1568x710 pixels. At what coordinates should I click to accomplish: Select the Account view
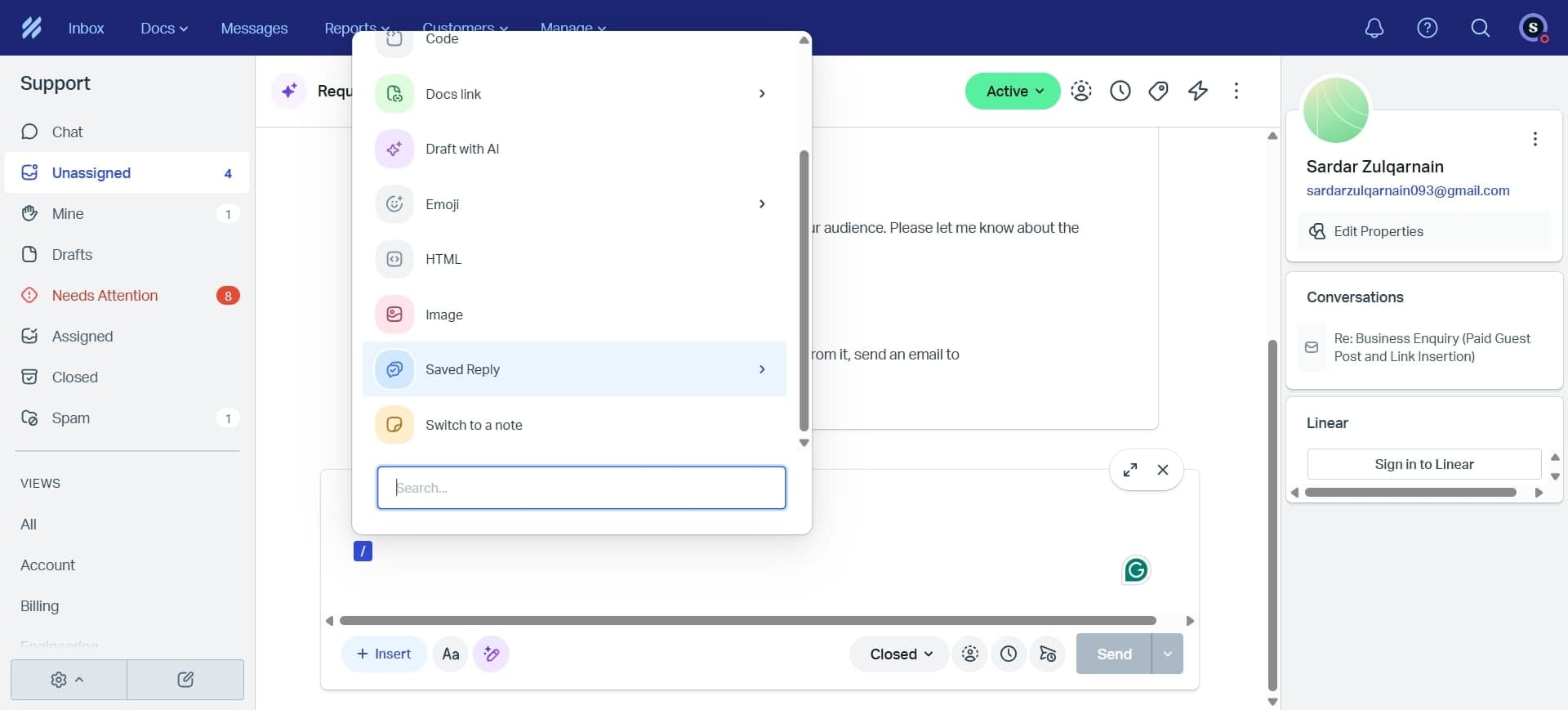47,565
